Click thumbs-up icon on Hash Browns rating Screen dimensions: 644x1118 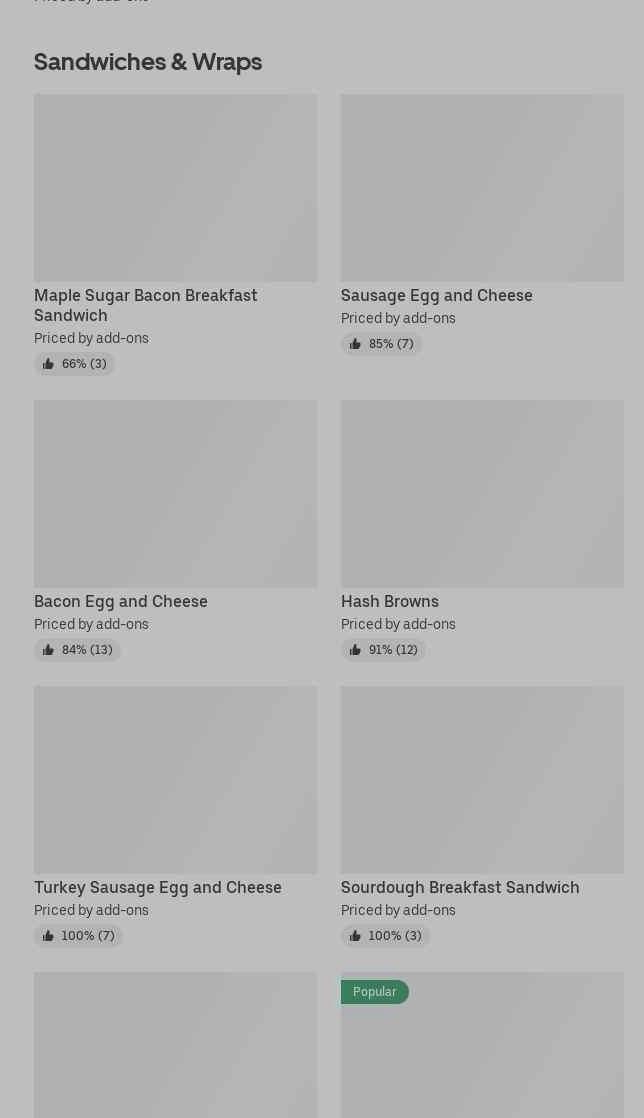coord(355,650)
